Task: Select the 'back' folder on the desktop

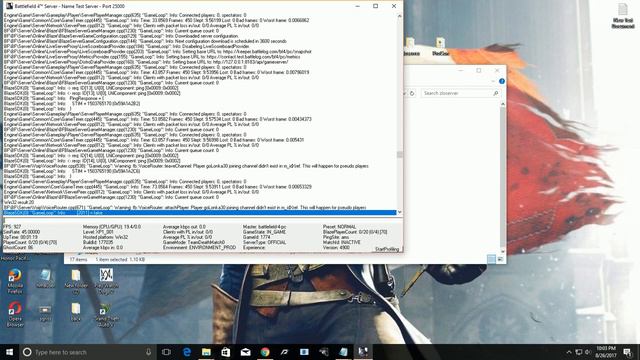Action: [x=76, y=312]
